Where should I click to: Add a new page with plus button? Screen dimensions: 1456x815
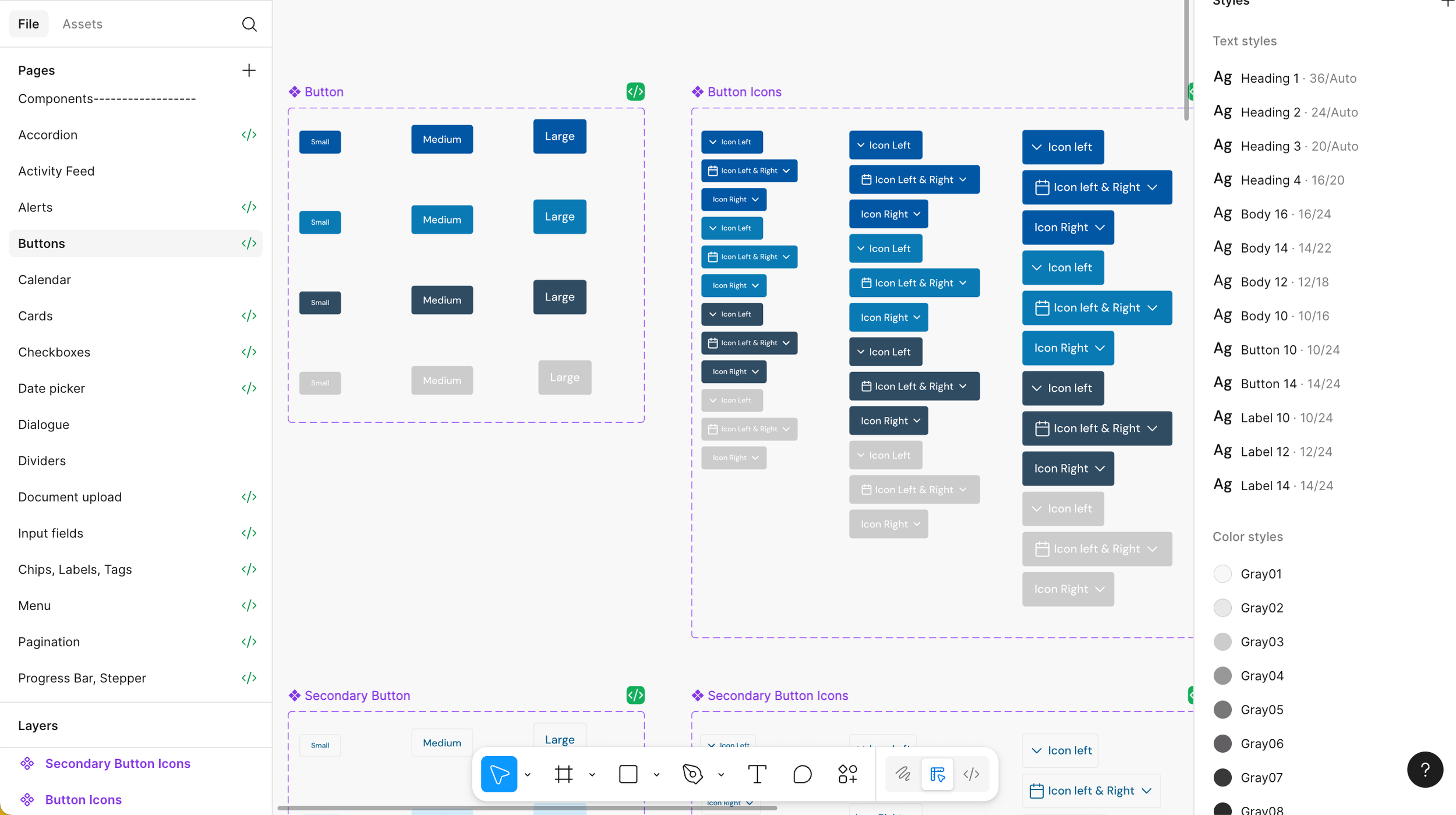(249, 70)
